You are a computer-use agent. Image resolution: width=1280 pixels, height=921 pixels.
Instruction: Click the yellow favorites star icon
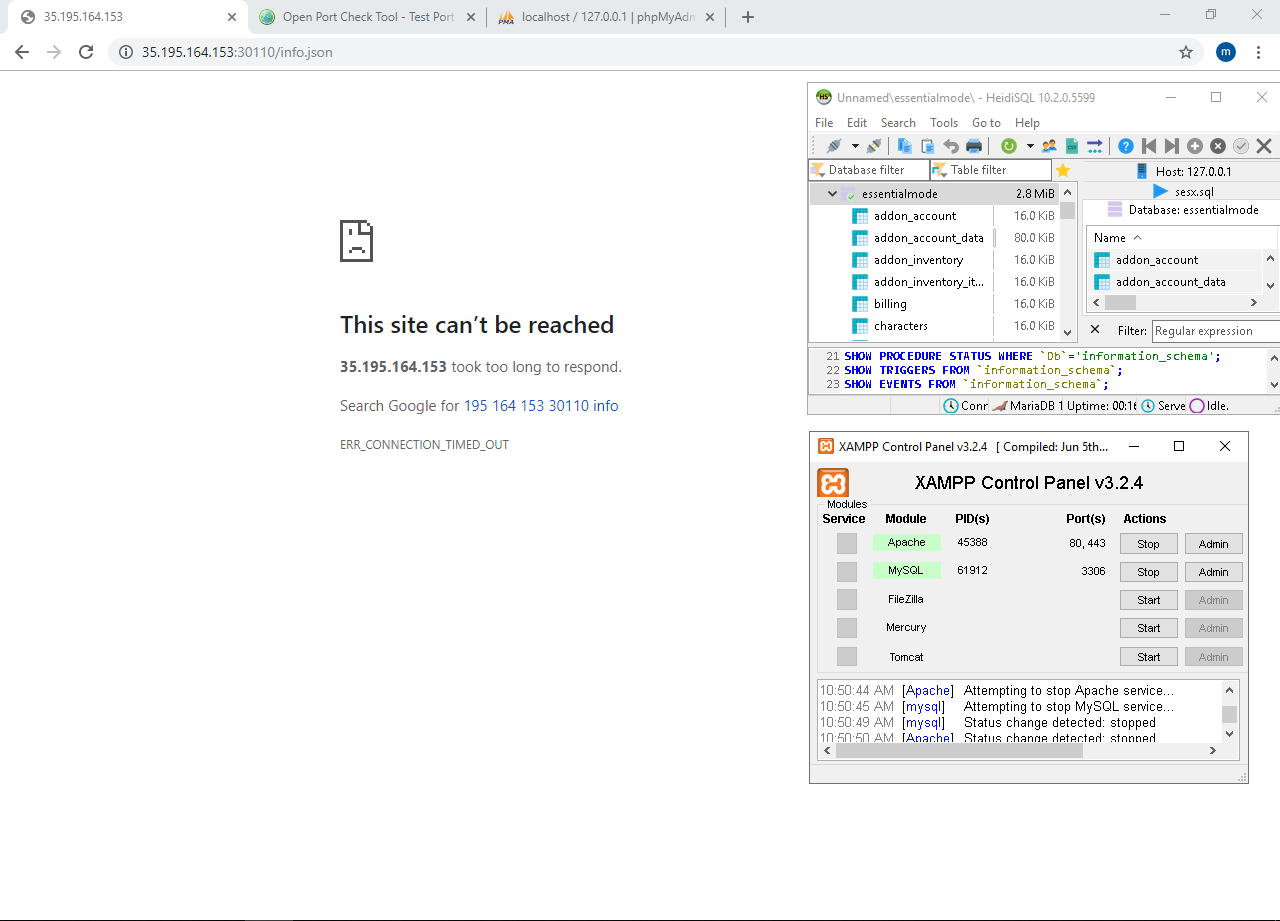[1063, 170]
